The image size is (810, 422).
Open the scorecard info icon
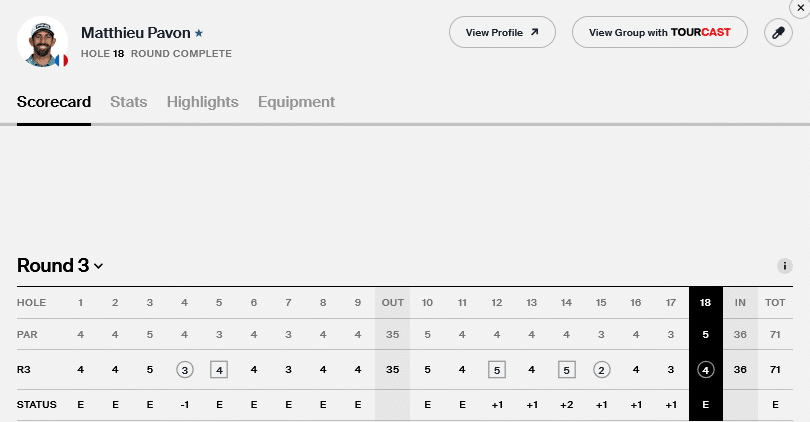click(785, 266)
